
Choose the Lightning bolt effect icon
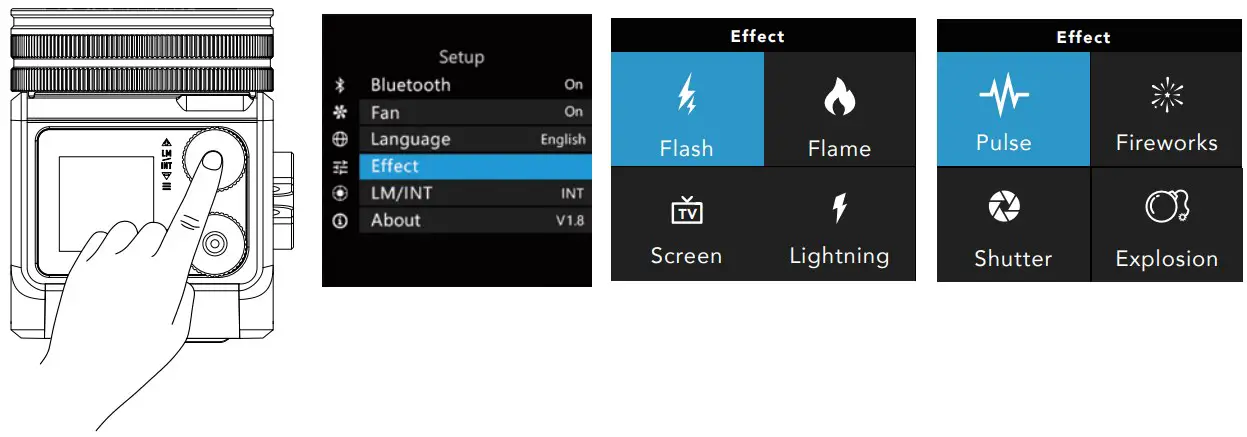click(839, 210)
